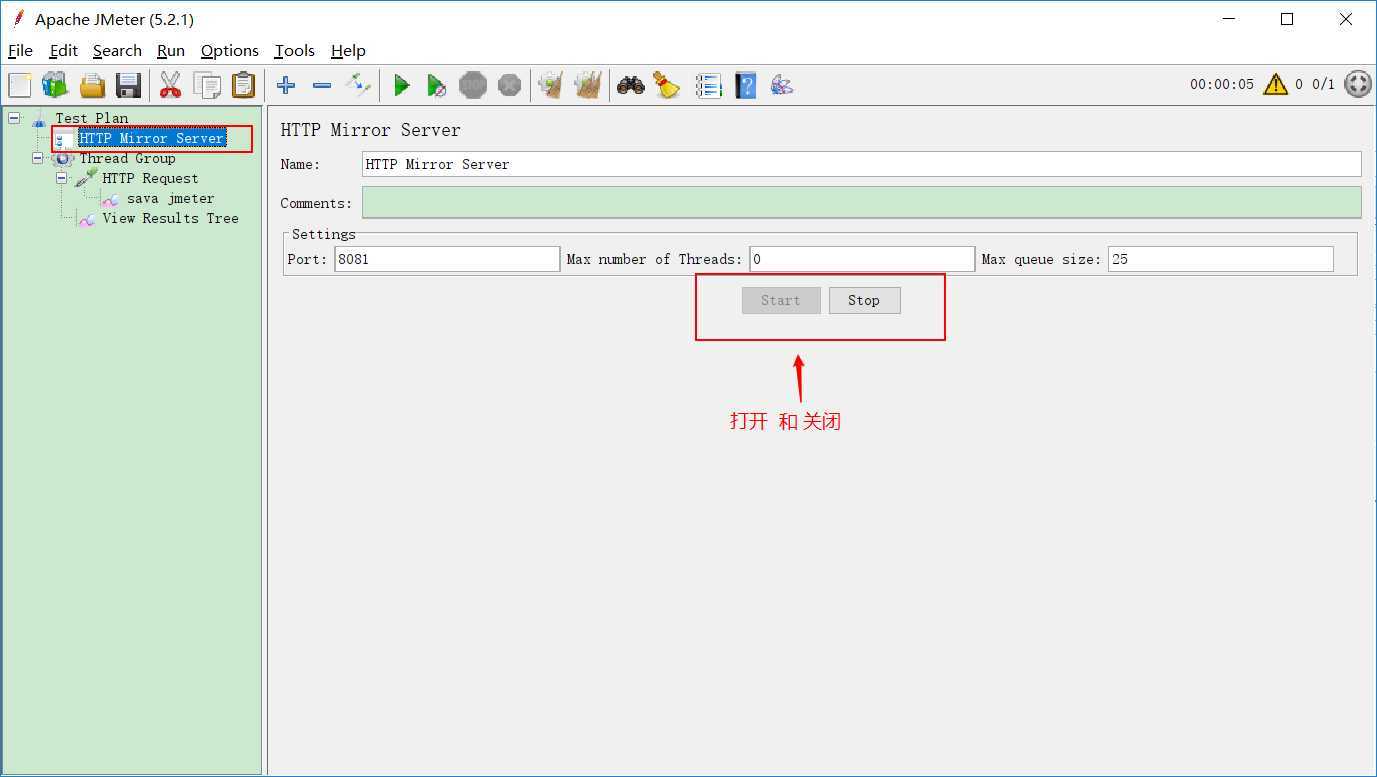This screenshot has width=1377, height=777.
Task: Open the Function Helper list icon
Action: click(x=708, y=85)
